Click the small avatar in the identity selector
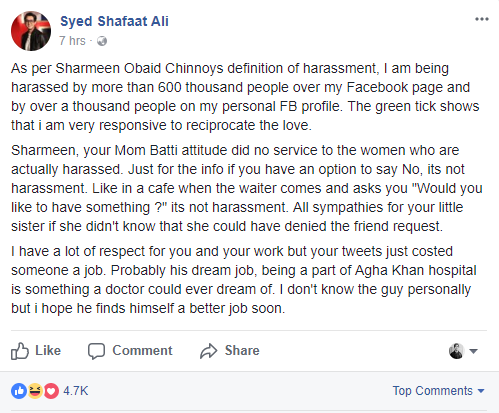The width and height of the screenshot is (499, 413). [456, 351]
